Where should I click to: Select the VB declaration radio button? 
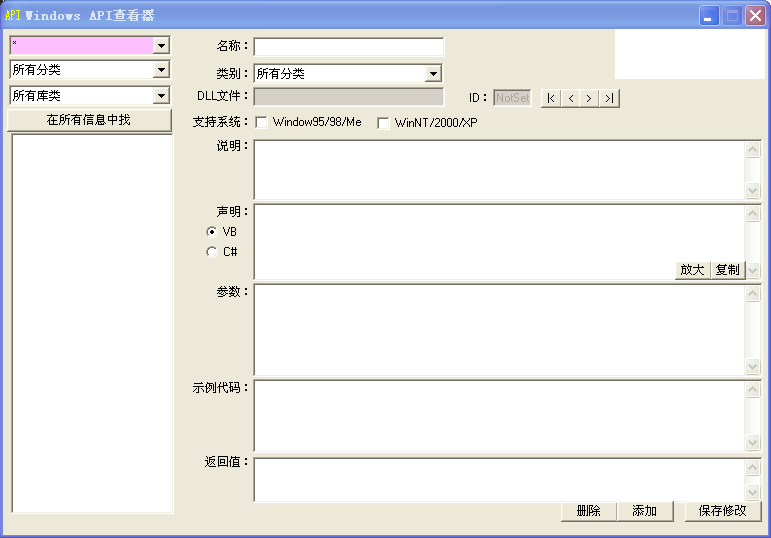click(x=211, y=231)
